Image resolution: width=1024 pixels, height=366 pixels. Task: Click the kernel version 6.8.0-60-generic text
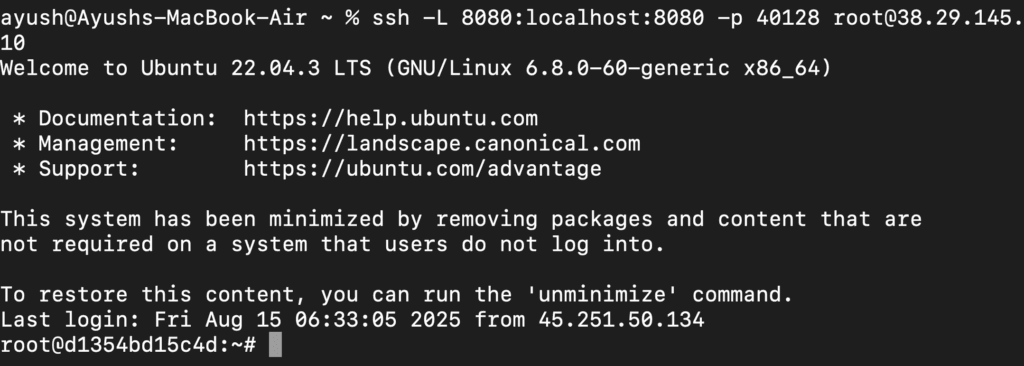coord(628,68)
